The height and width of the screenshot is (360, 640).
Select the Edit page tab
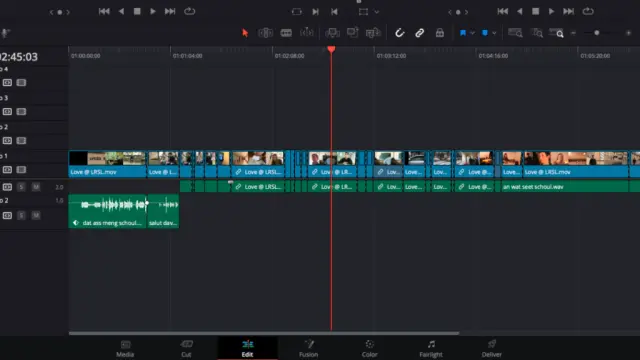pyautogui.click(x=247, y=349)
